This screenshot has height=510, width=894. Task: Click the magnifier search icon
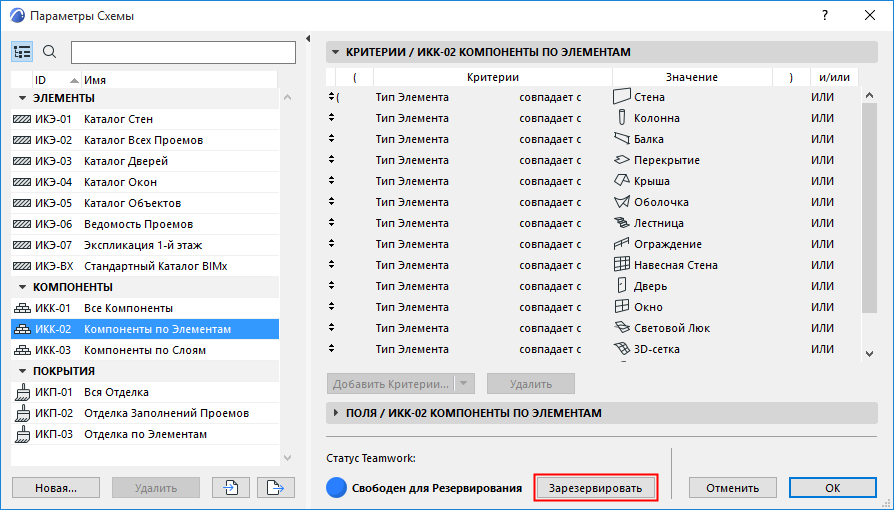point(50,52)
